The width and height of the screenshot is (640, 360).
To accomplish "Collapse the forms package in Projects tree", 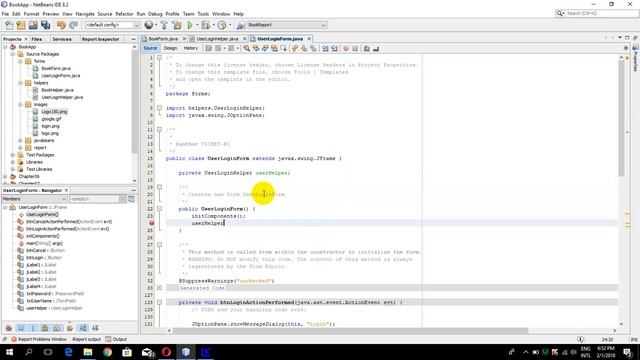I will (x=20, y=61).
